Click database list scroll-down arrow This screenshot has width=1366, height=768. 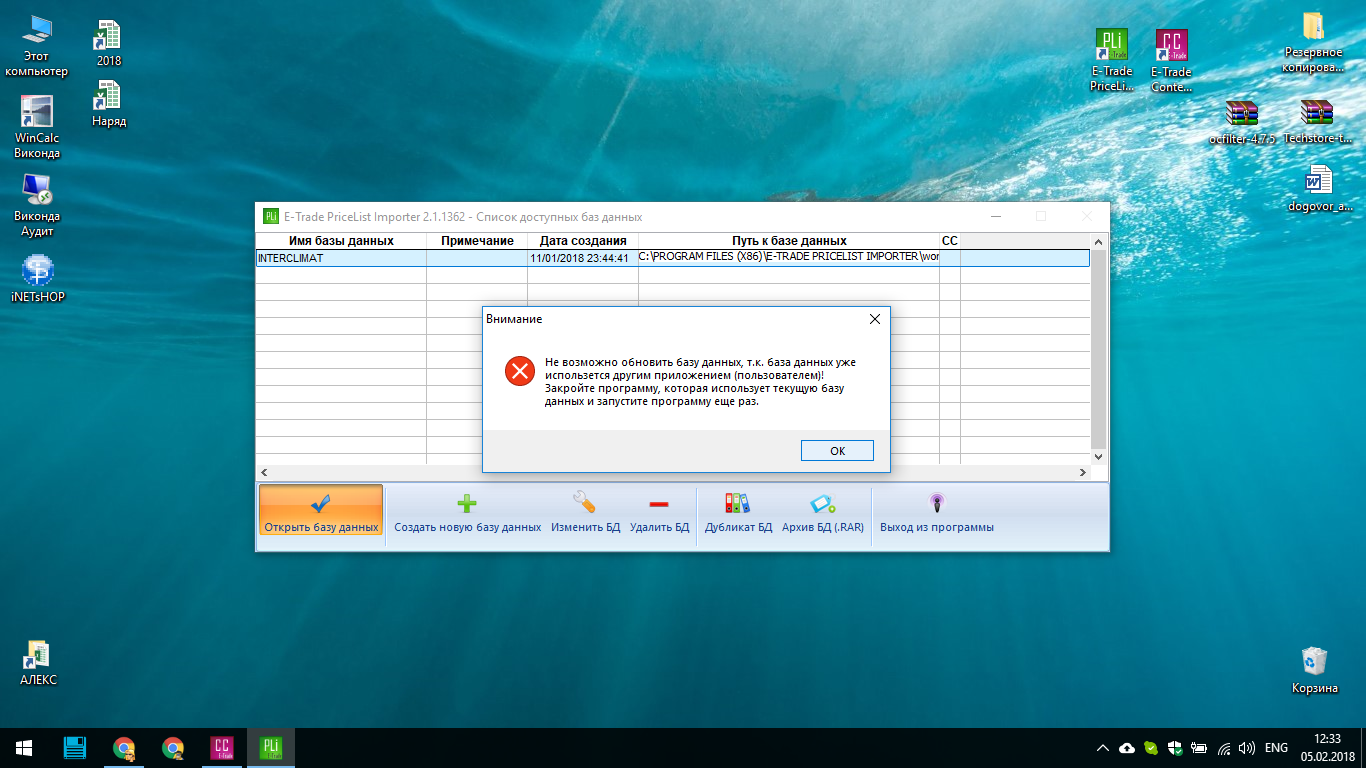coord(1098,456)
